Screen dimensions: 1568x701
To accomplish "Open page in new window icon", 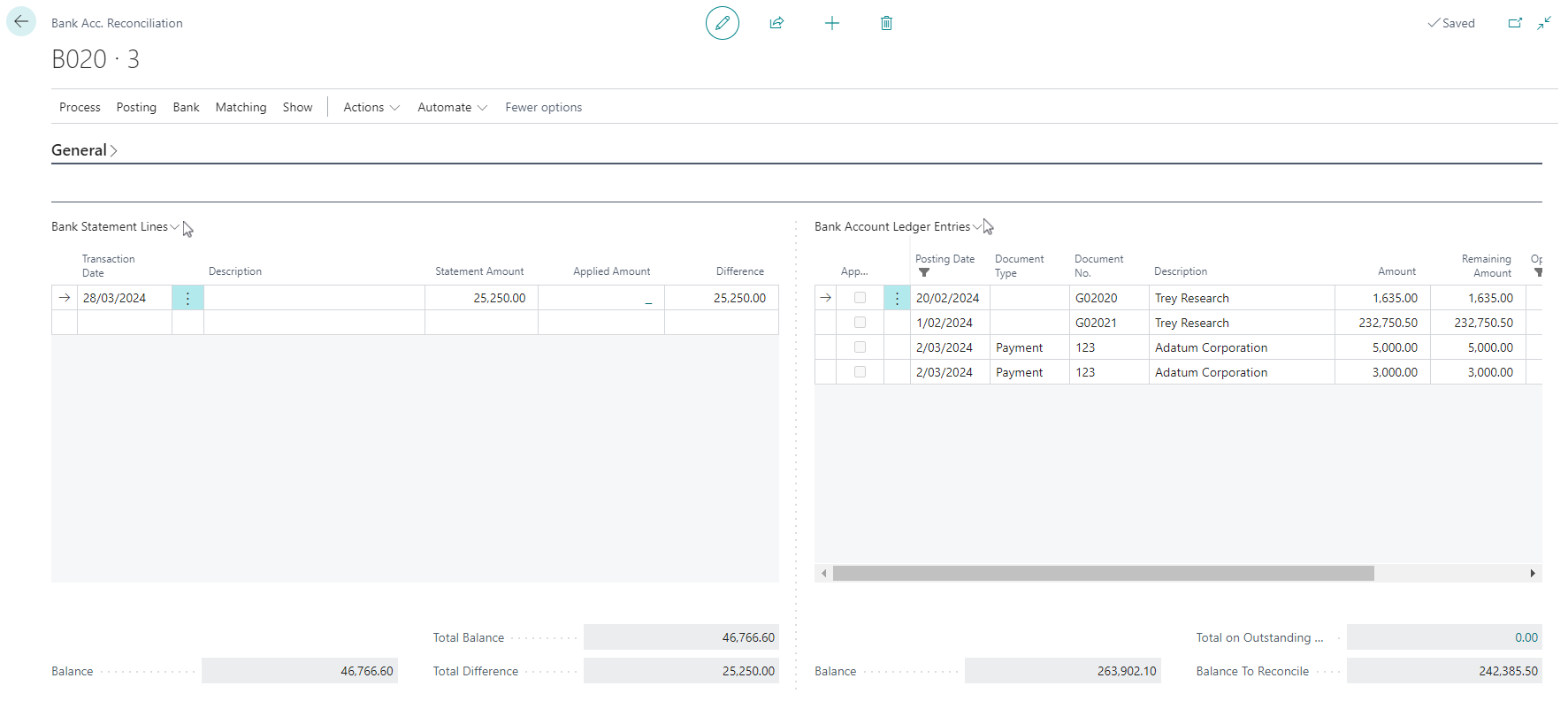I will point(1515,23).
